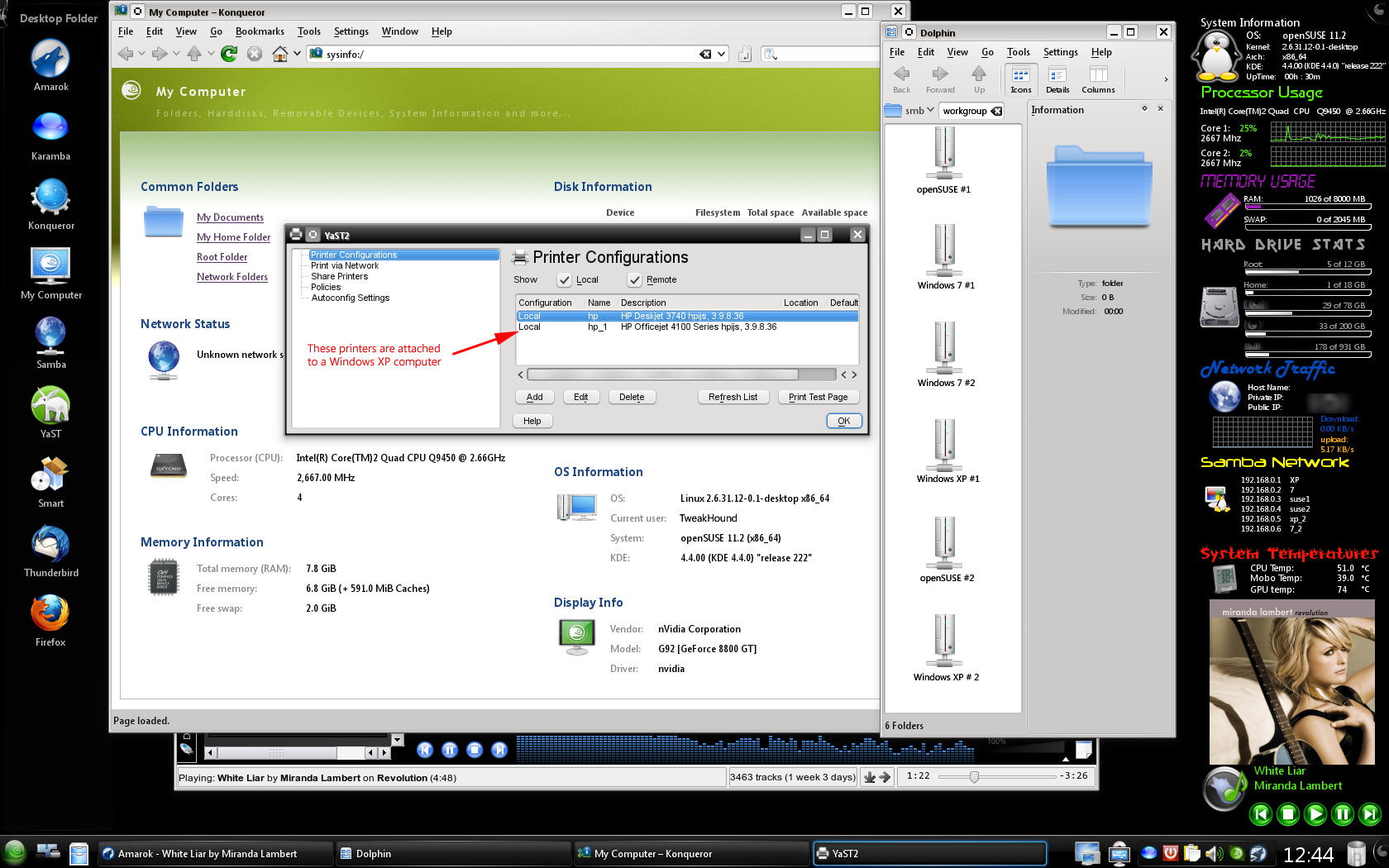Skip to next track in Amarok
The image size is (1389, 868).
[x=499, y=750]
